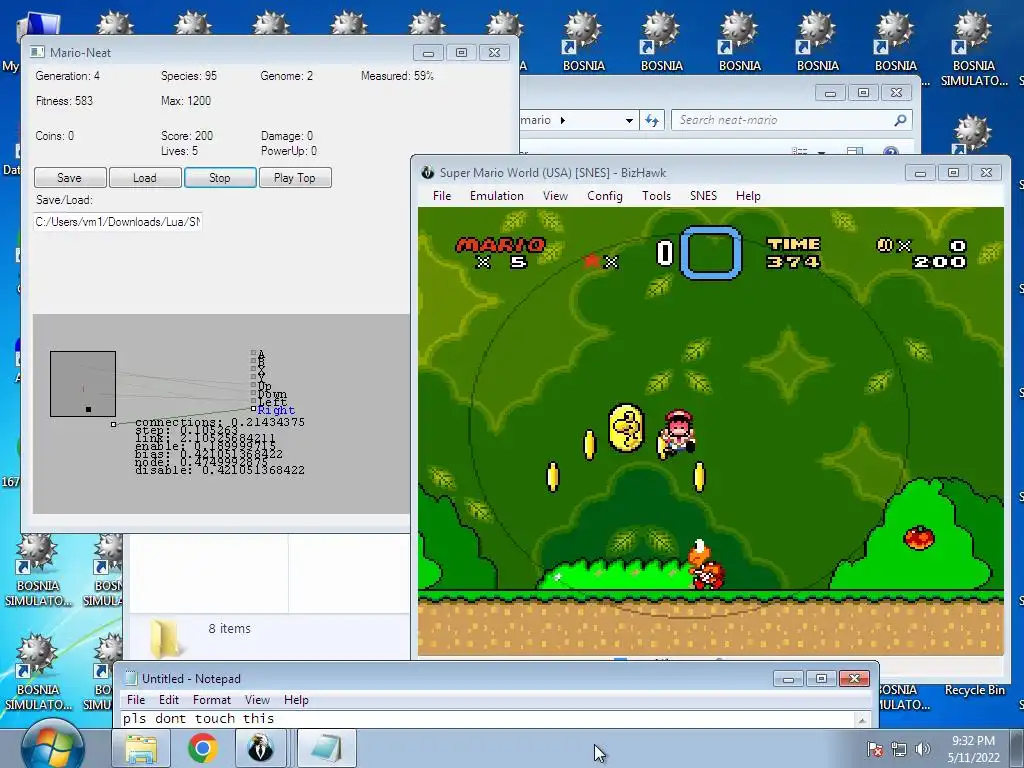This screenshot has height=768, width=1024.
Task: Open the SNES menu in BizHawk
Action: (x=703, y=196)
